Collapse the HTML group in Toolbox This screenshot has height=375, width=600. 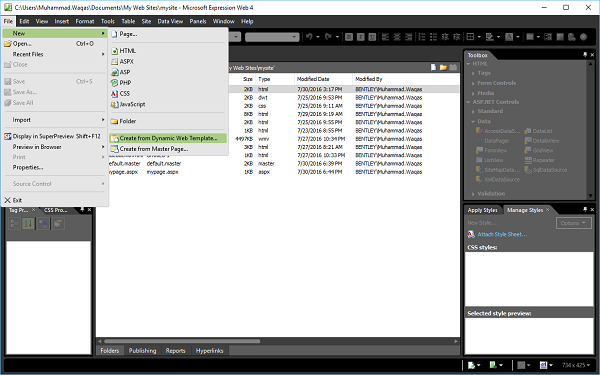click(x=468, y=64)
